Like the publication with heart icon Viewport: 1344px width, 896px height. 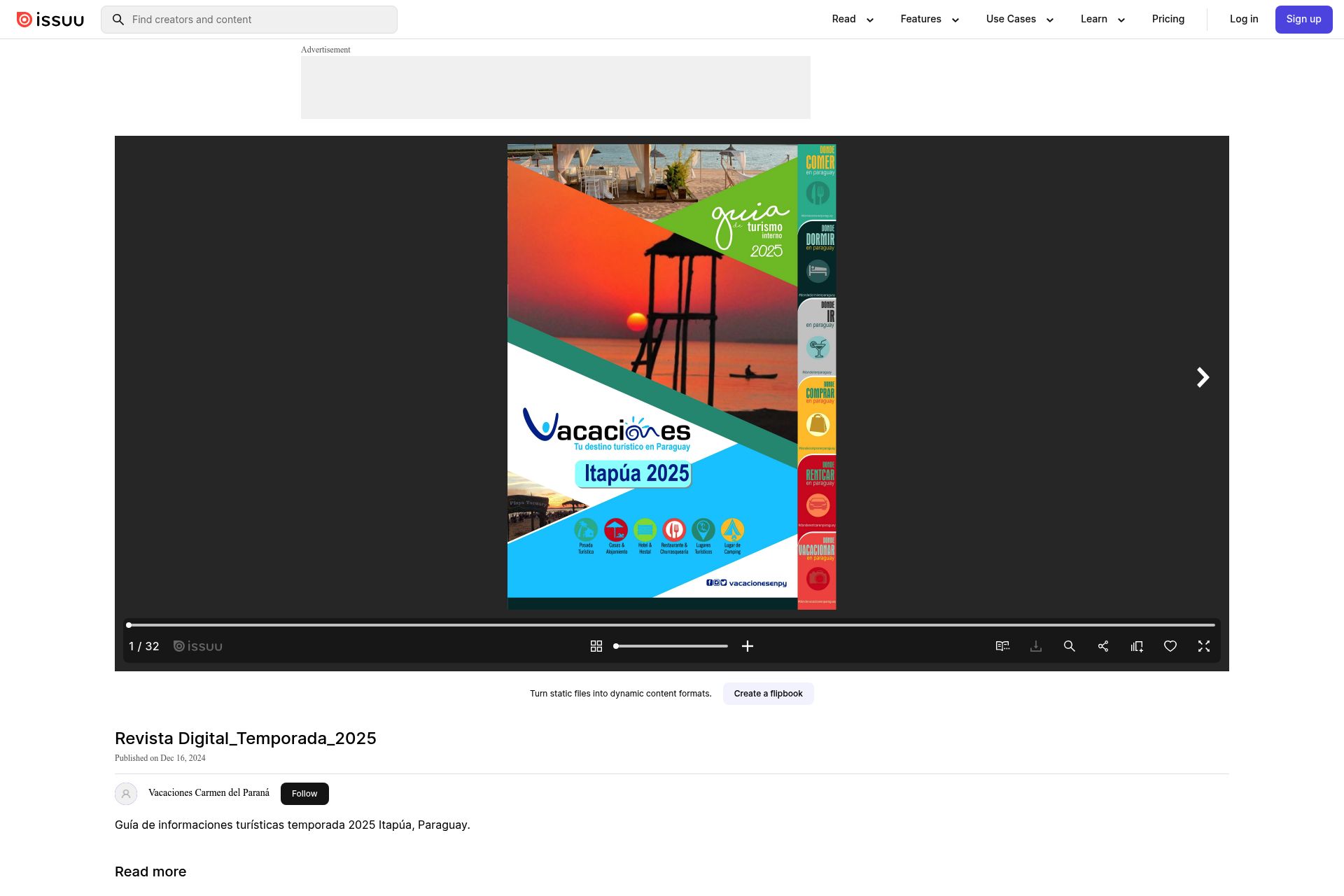pyautogui.click(x=1170, y=646)
